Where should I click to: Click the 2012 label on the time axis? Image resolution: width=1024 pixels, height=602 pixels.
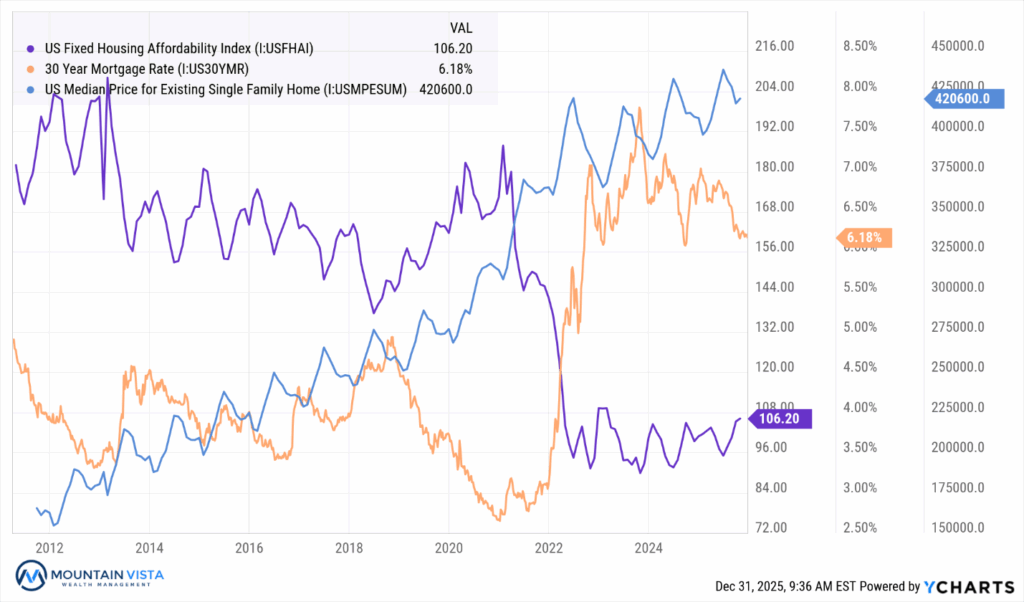[x=49, y=547]
